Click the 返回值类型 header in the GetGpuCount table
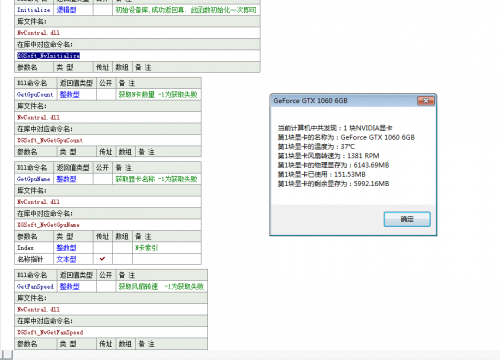 click(76, 83)
